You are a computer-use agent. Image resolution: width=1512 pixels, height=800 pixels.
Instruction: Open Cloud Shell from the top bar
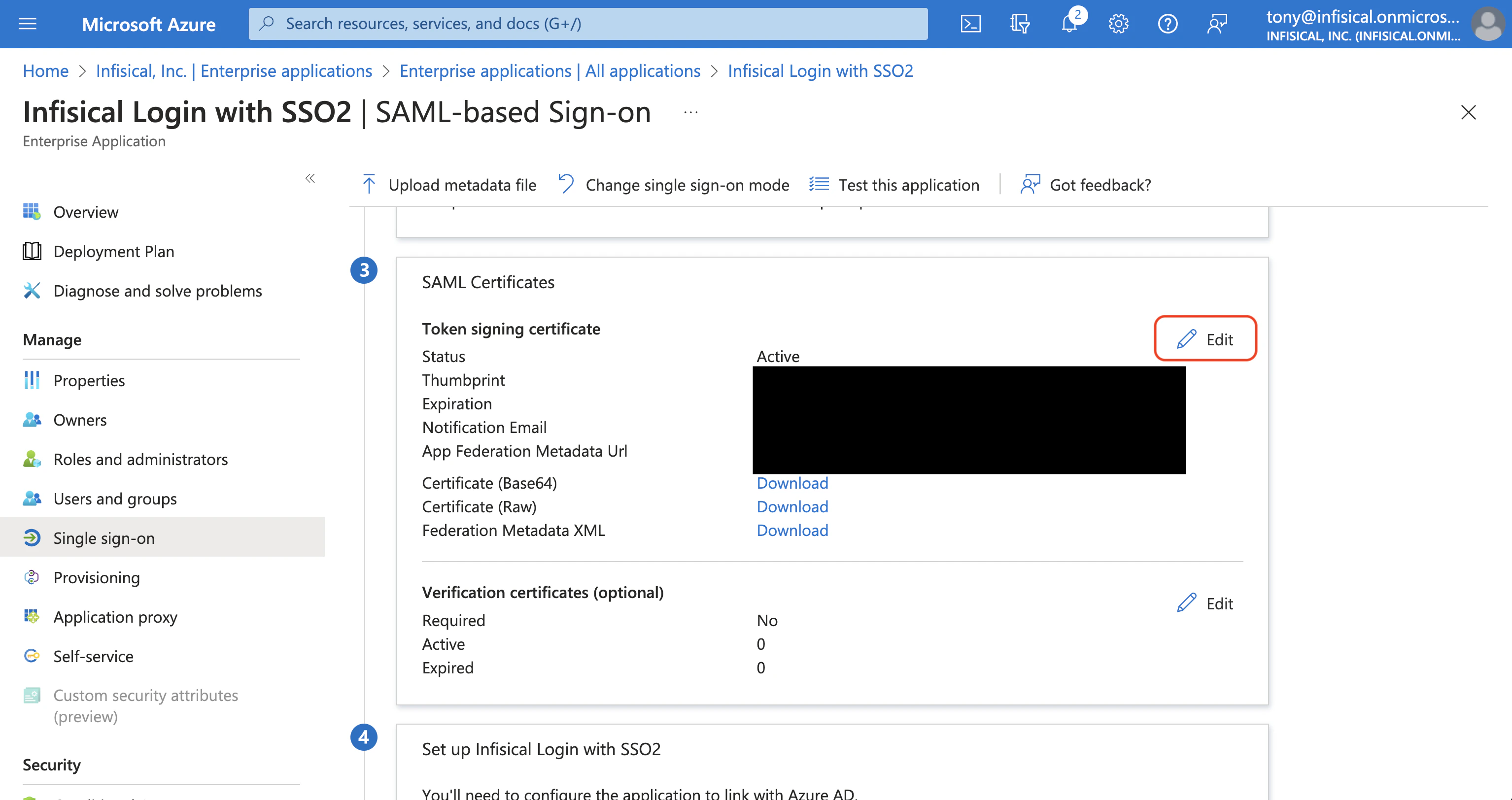click(x=970, y=24)
